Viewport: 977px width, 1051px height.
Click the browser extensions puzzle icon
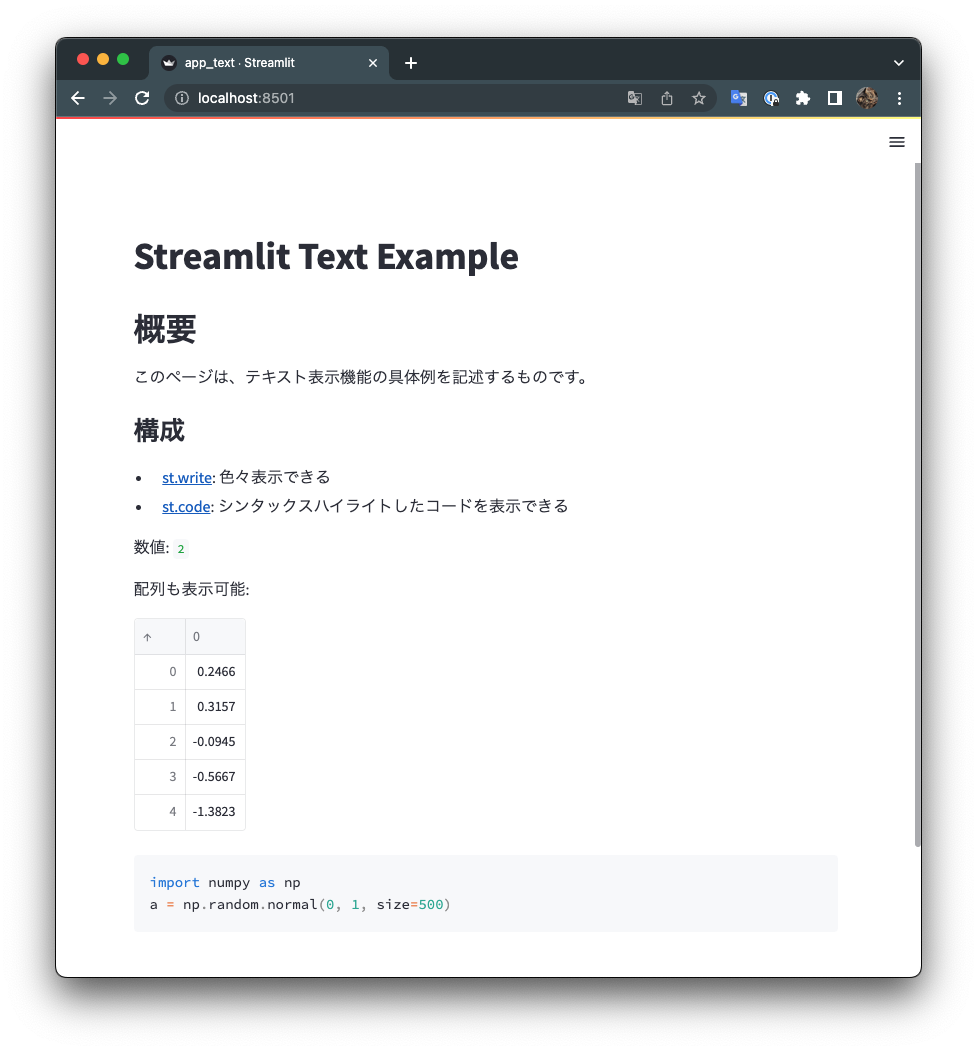(x=803, y=98)
